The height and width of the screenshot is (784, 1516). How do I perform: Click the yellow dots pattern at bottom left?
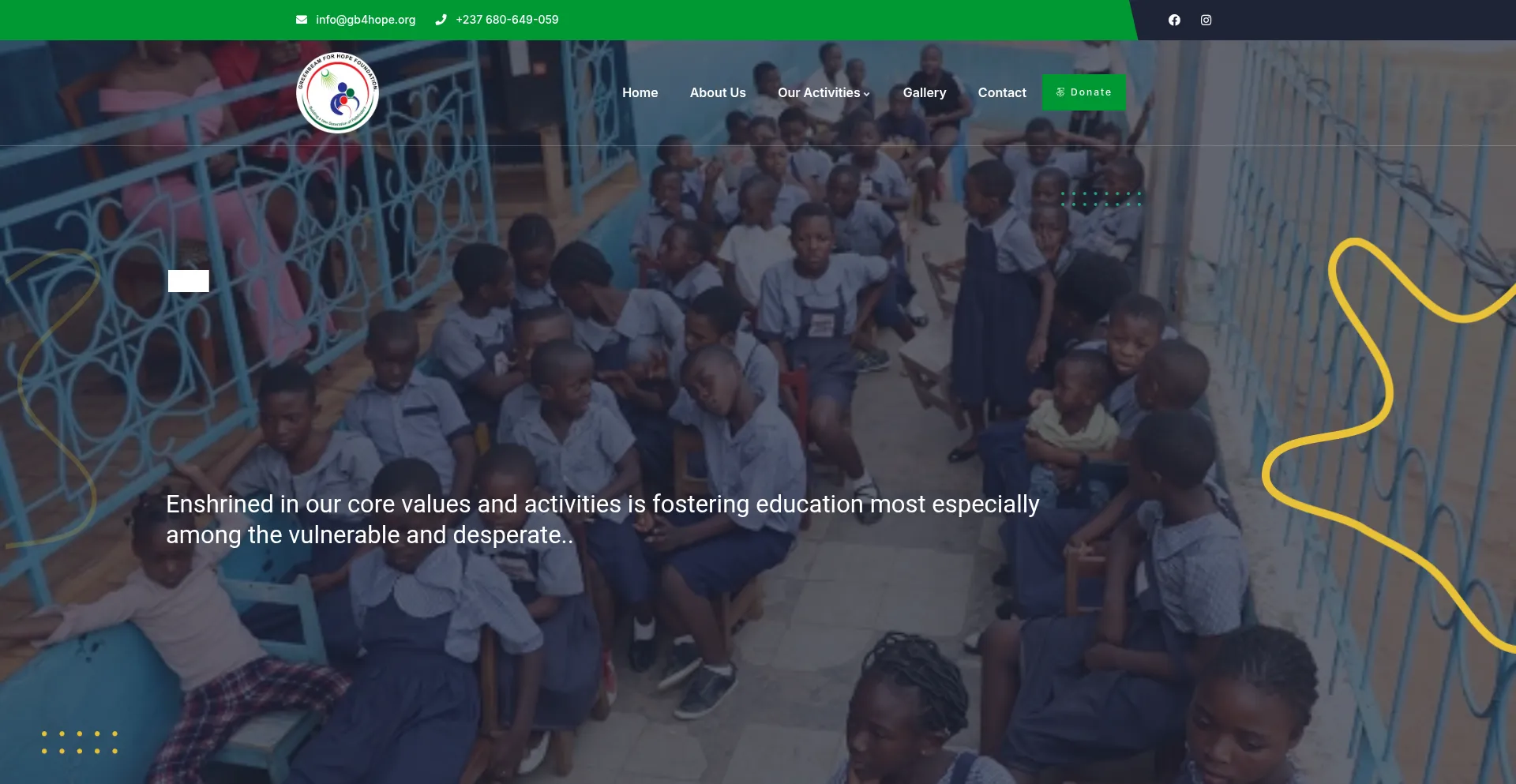click(80, 742)
